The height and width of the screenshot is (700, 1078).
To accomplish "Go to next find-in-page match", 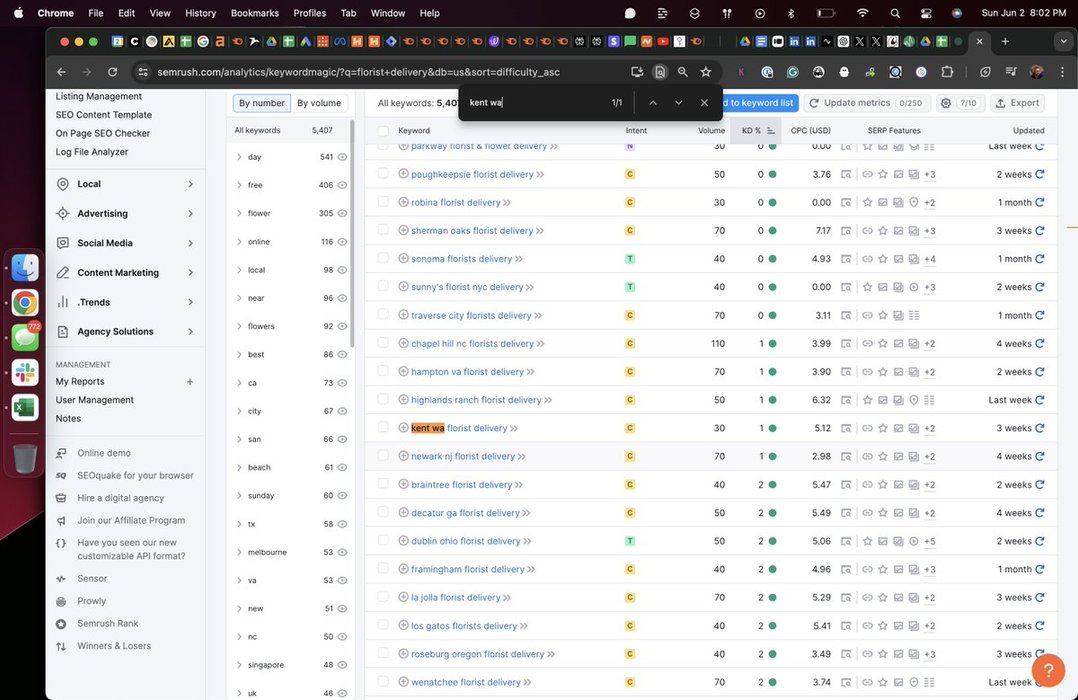I will 679,102.
